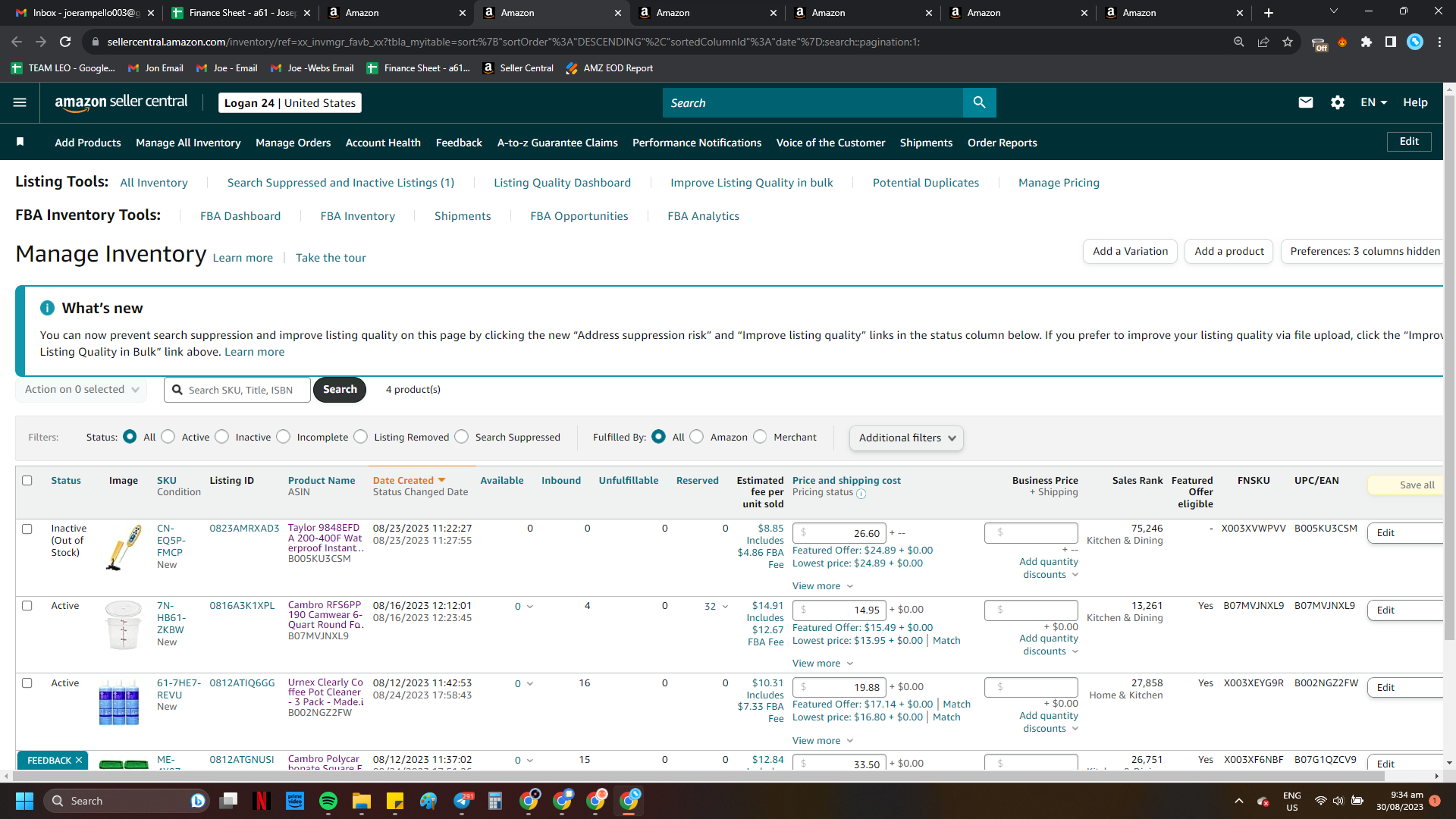1456x819 pixels.
Task: Expand the Additional filters dropdown
Action: pos(906,438)
